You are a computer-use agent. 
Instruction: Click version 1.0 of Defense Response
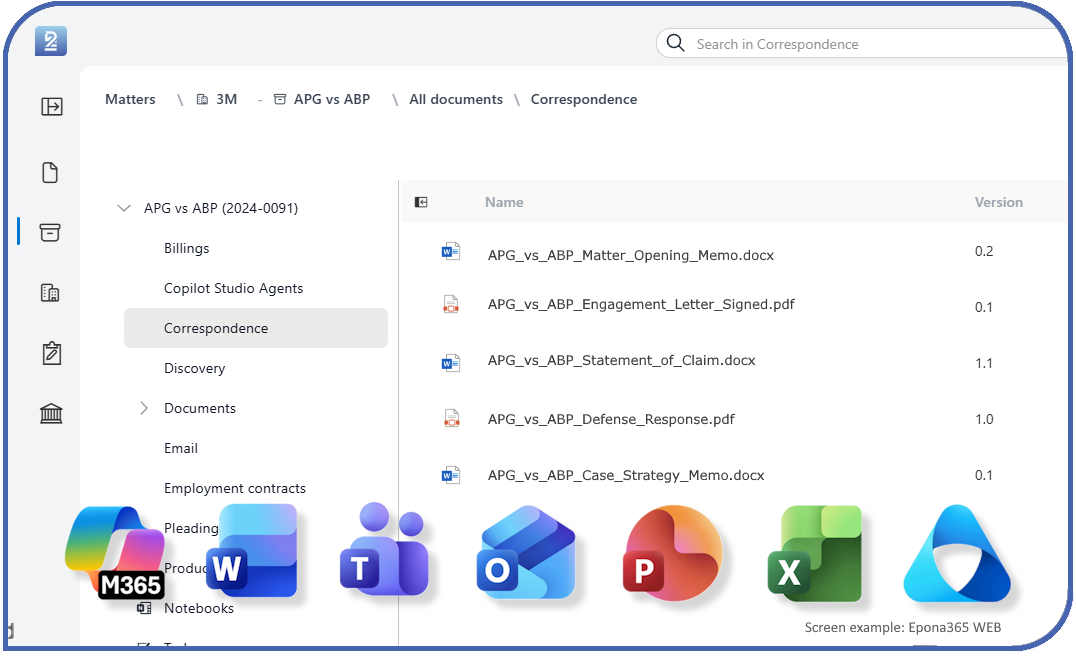pyautogui.click(x=984, y=419)
